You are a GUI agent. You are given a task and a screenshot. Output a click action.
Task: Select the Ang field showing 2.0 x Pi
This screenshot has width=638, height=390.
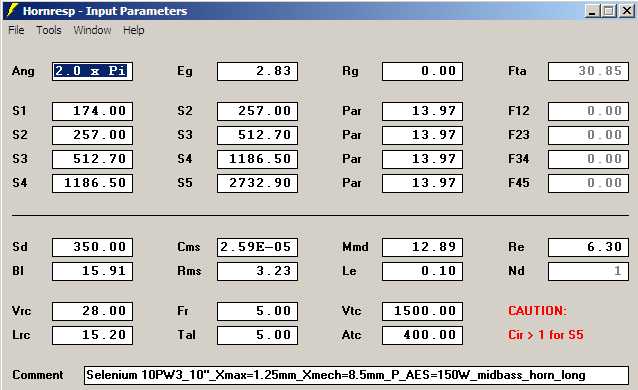[x=92, y=71]
